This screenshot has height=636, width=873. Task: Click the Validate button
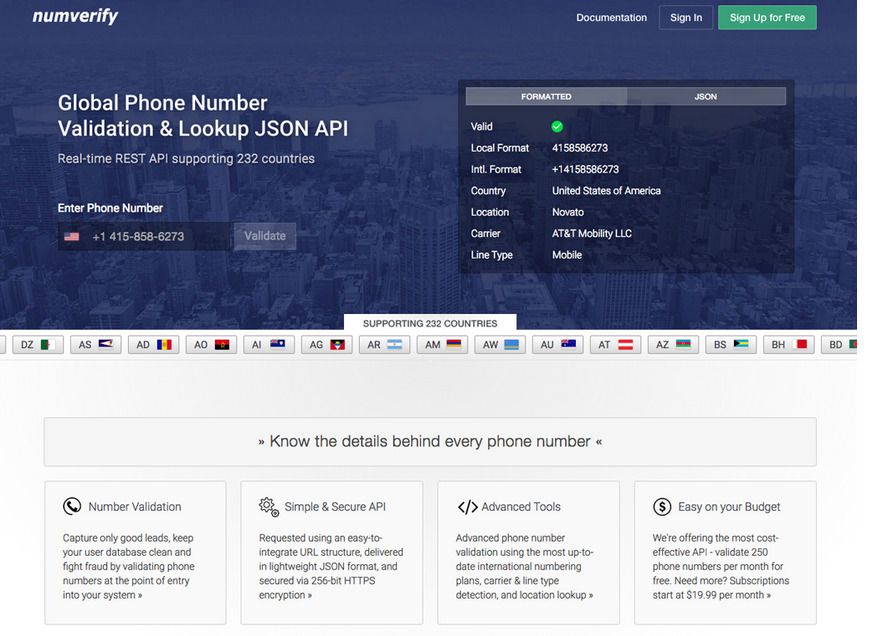(263, 236)
